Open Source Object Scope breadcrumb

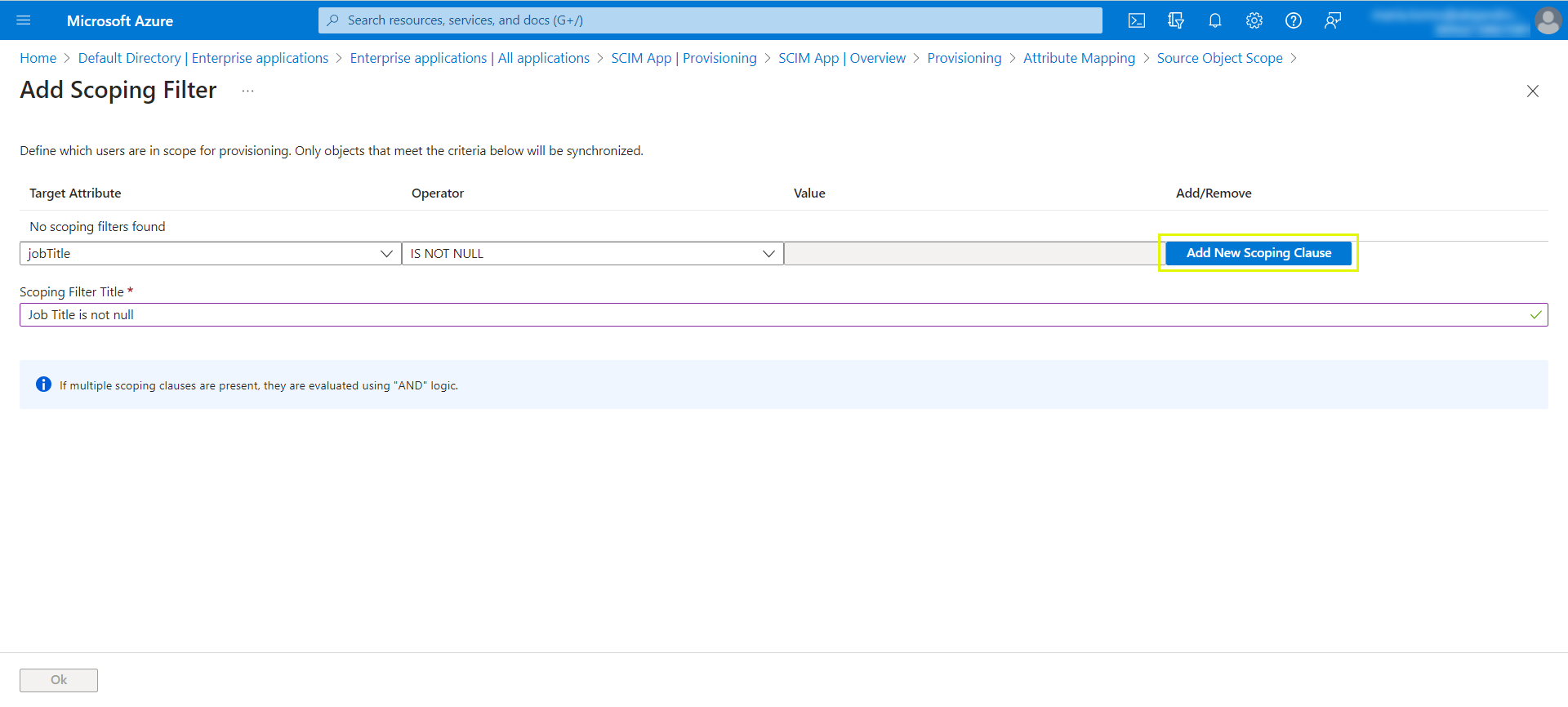click(1219, 58)
